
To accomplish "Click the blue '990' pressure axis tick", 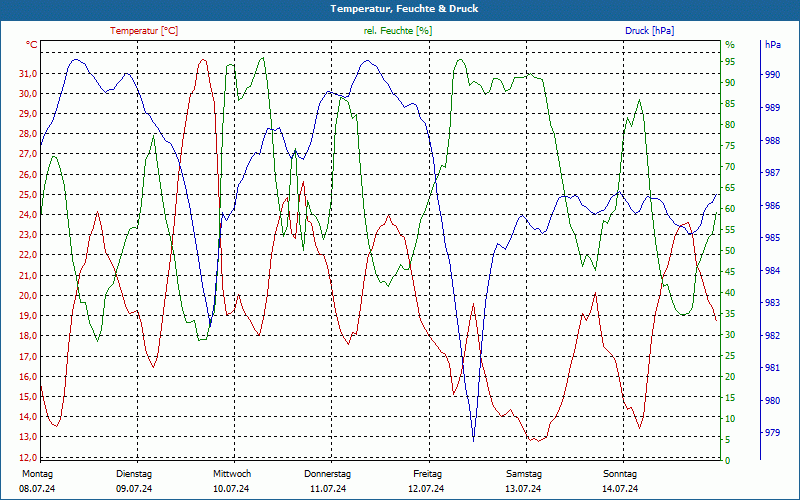I will (x=773, y=74).
